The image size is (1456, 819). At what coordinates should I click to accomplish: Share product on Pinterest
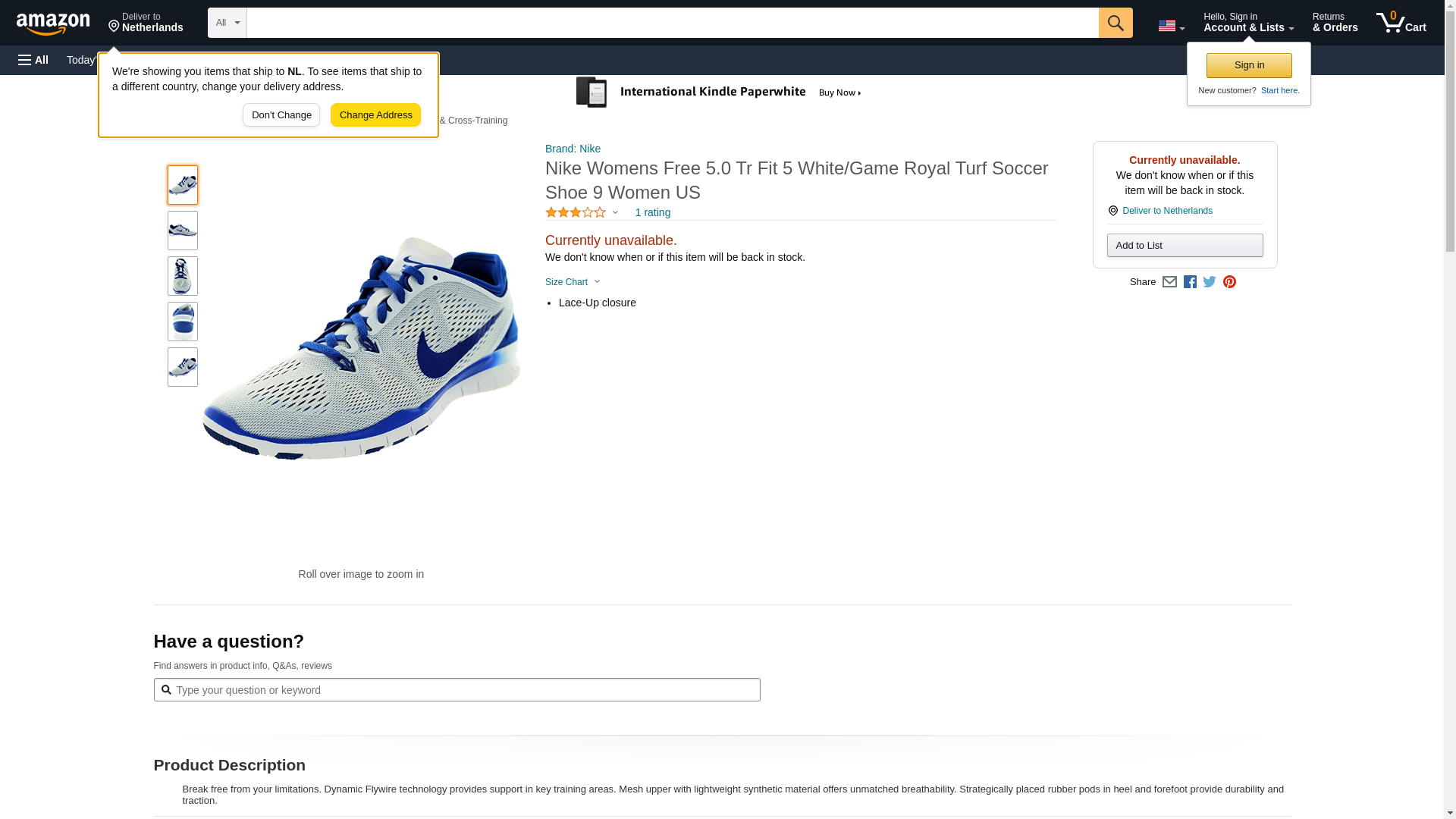(x=1229, y=282)
